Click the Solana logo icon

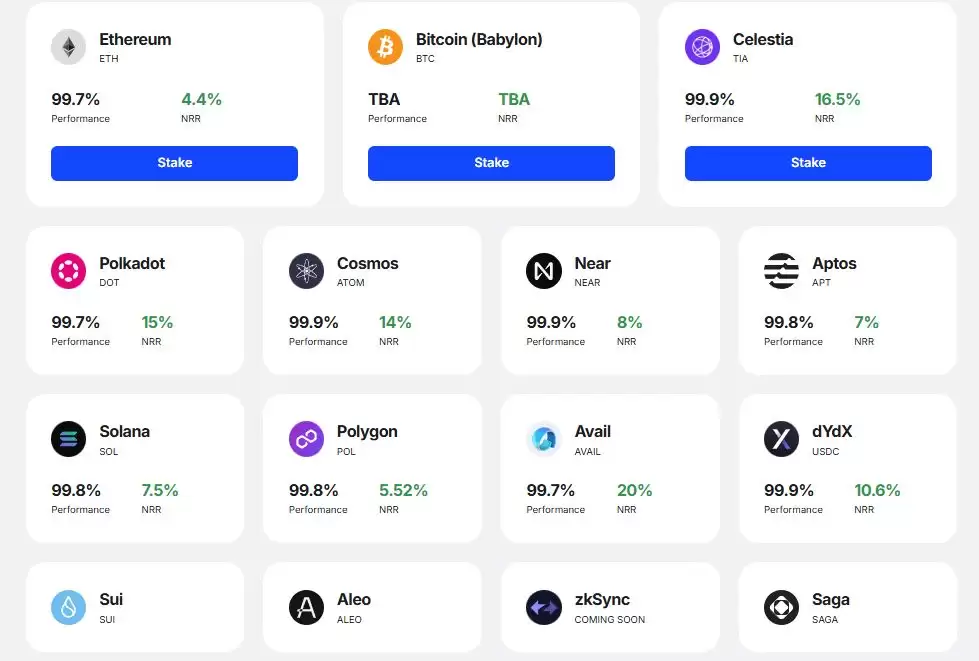click(x=69, y=439)
